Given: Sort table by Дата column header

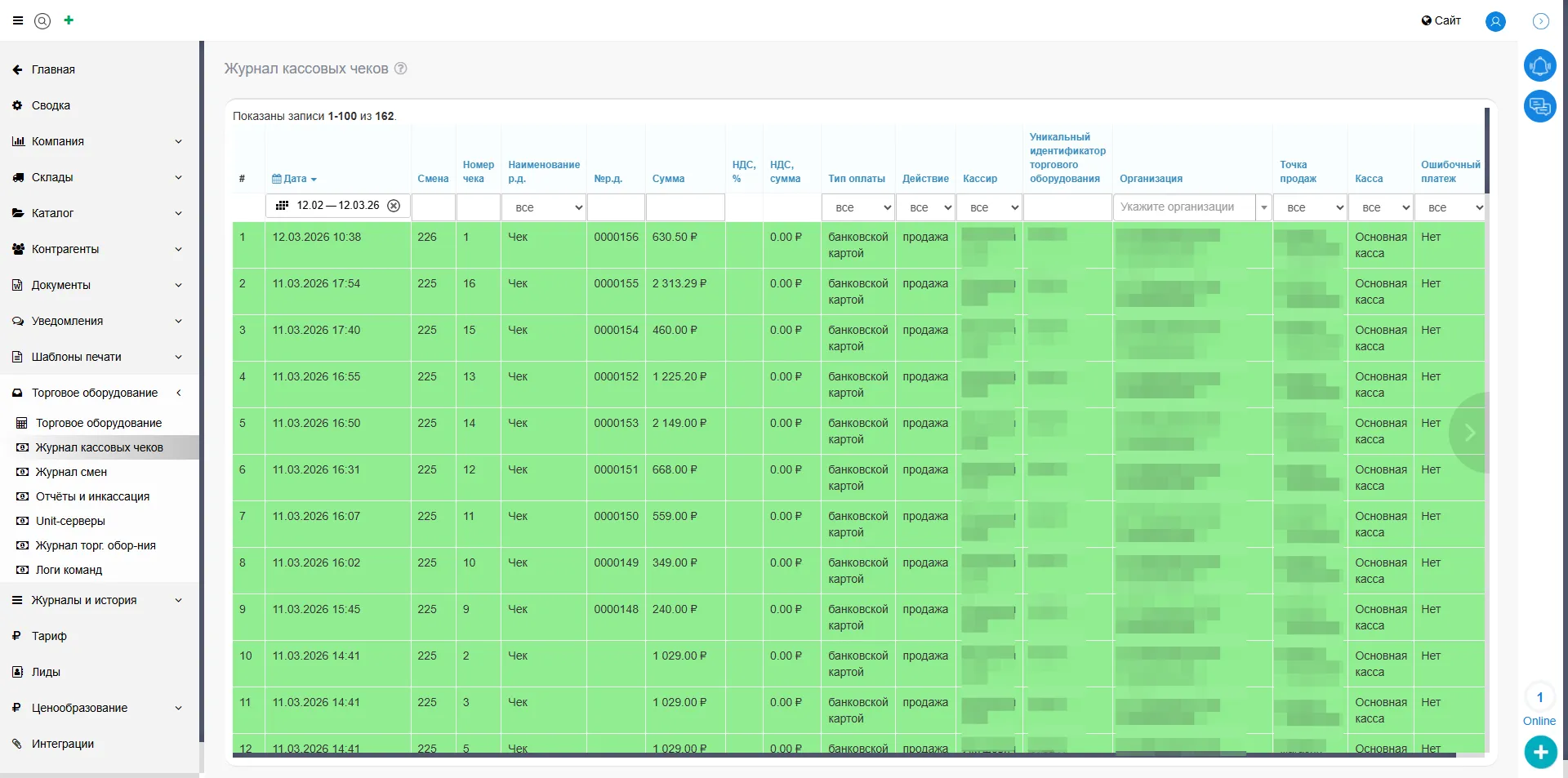Looking at the screenshot, I should (x=295, y=179).
